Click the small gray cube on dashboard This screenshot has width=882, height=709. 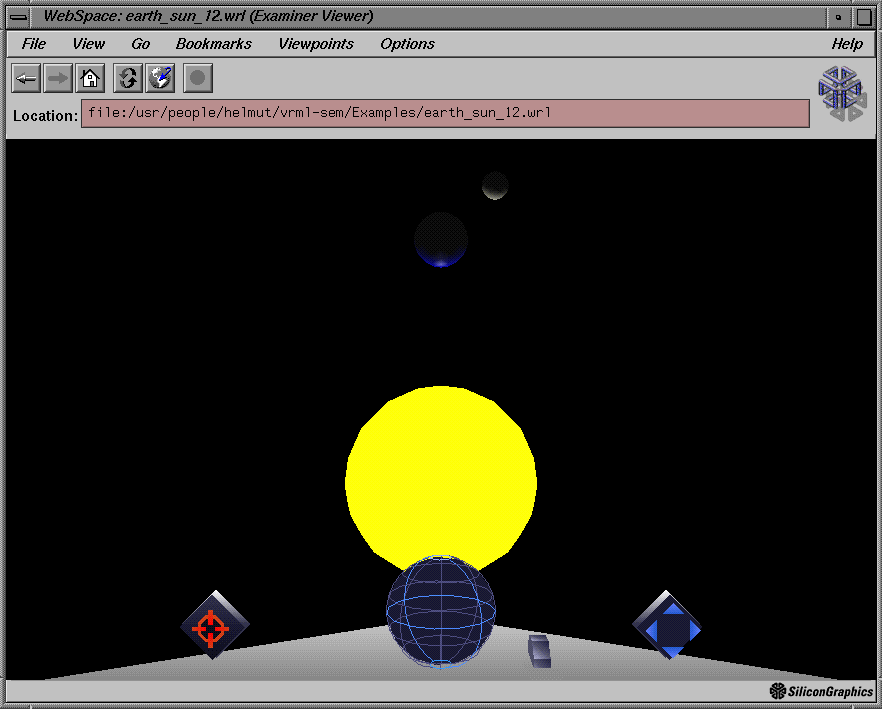click(x=539, y=651)
